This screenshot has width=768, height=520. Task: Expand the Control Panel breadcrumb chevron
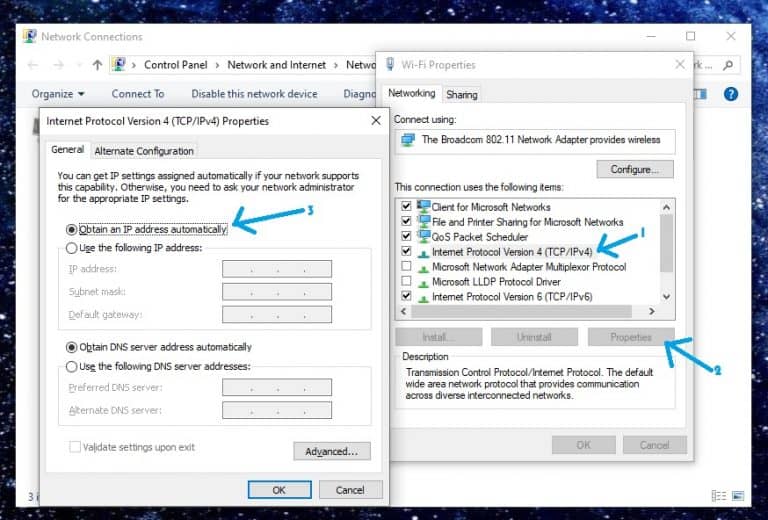coord(217,65)
